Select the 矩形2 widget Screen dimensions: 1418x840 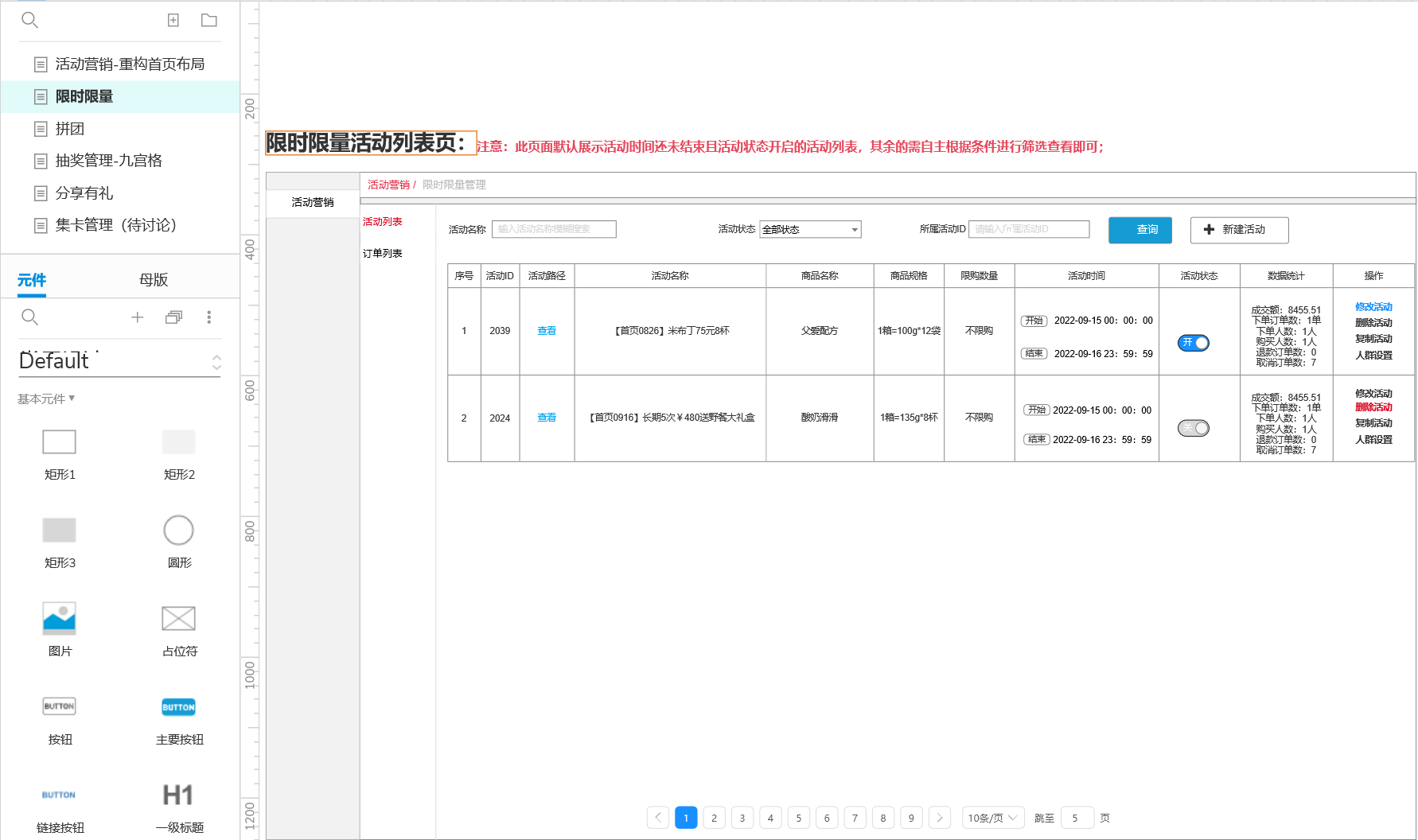click(179, 442)
